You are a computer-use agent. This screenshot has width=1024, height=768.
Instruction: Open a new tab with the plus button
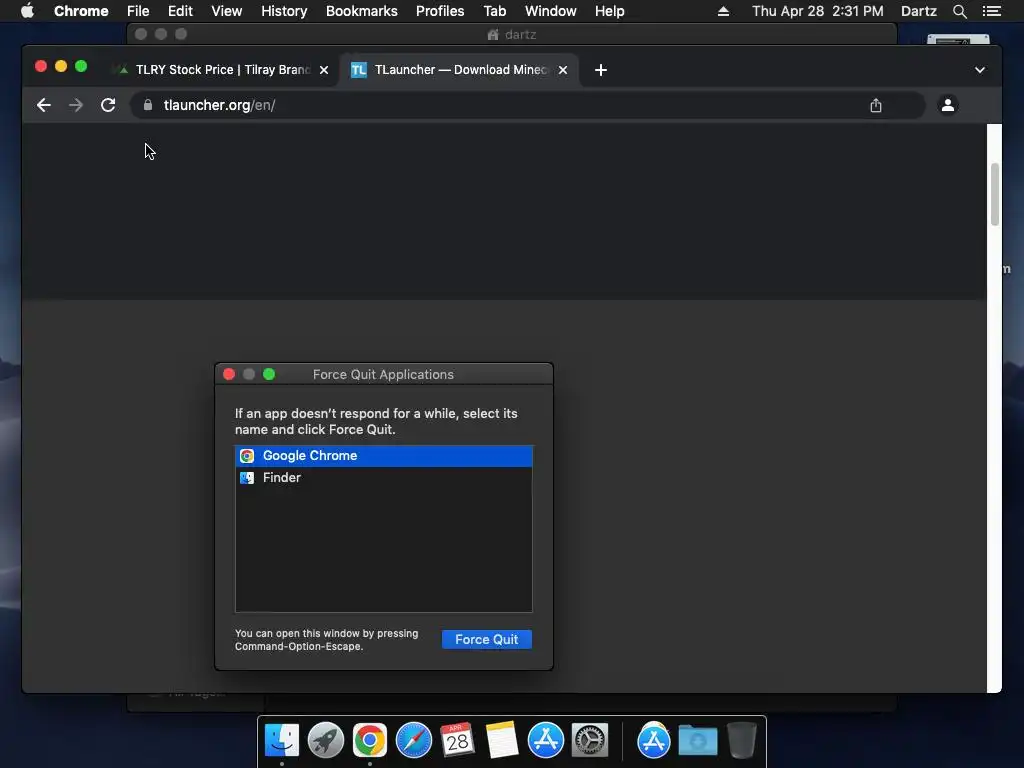pos(601,70)
